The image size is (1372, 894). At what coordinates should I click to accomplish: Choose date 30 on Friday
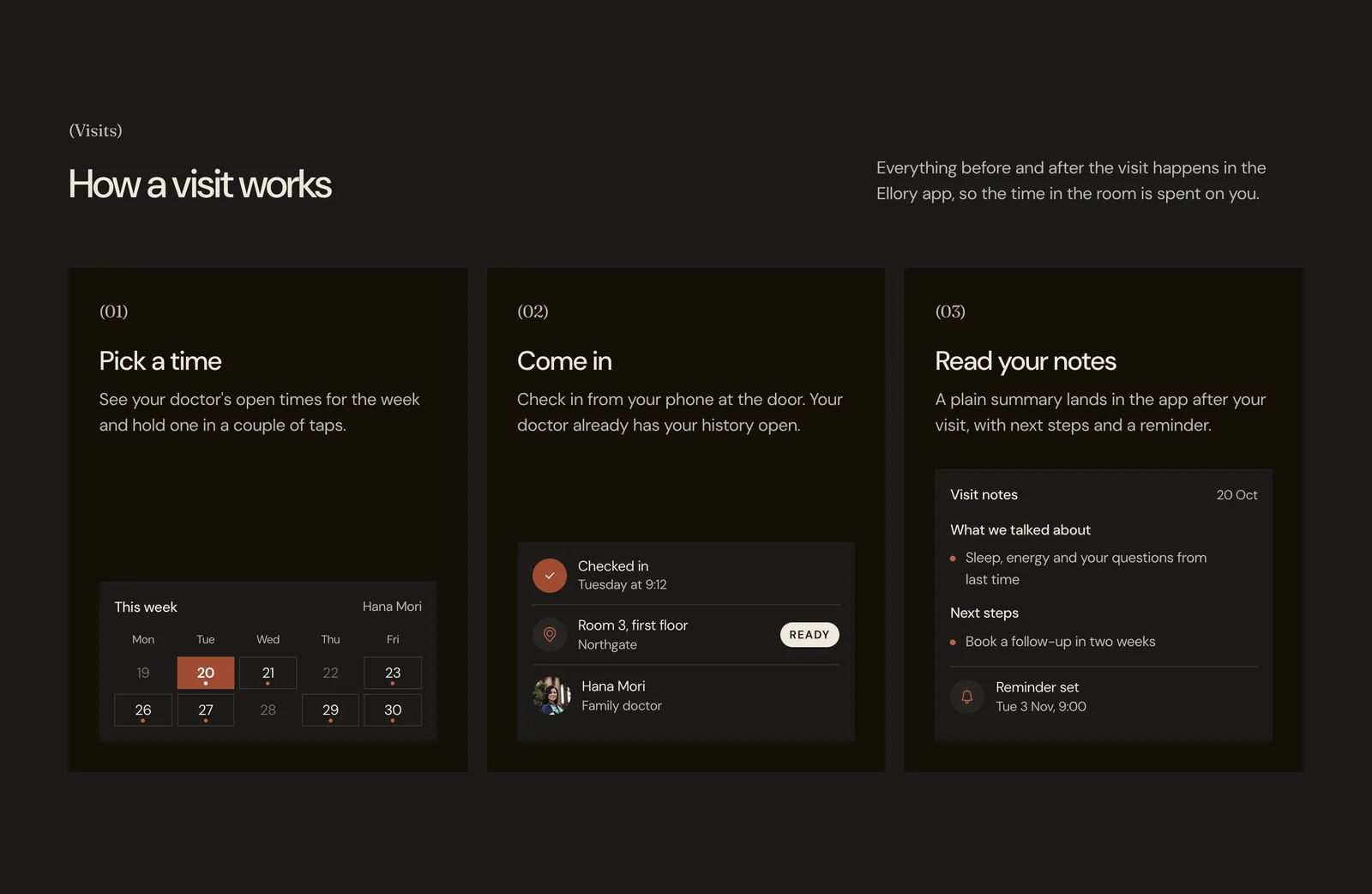(393, 710)
